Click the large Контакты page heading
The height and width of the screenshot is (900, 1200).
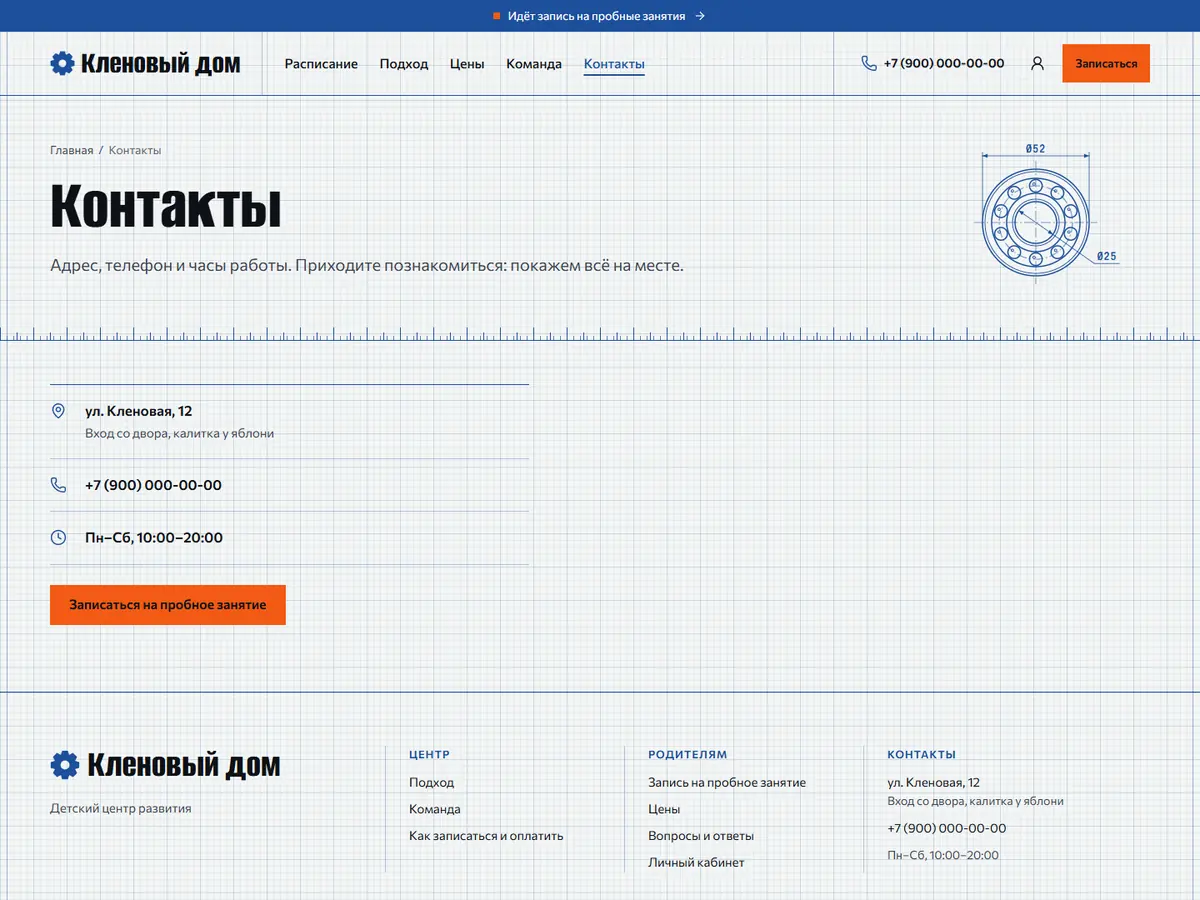pyautogui.click(x=166, y=205)
